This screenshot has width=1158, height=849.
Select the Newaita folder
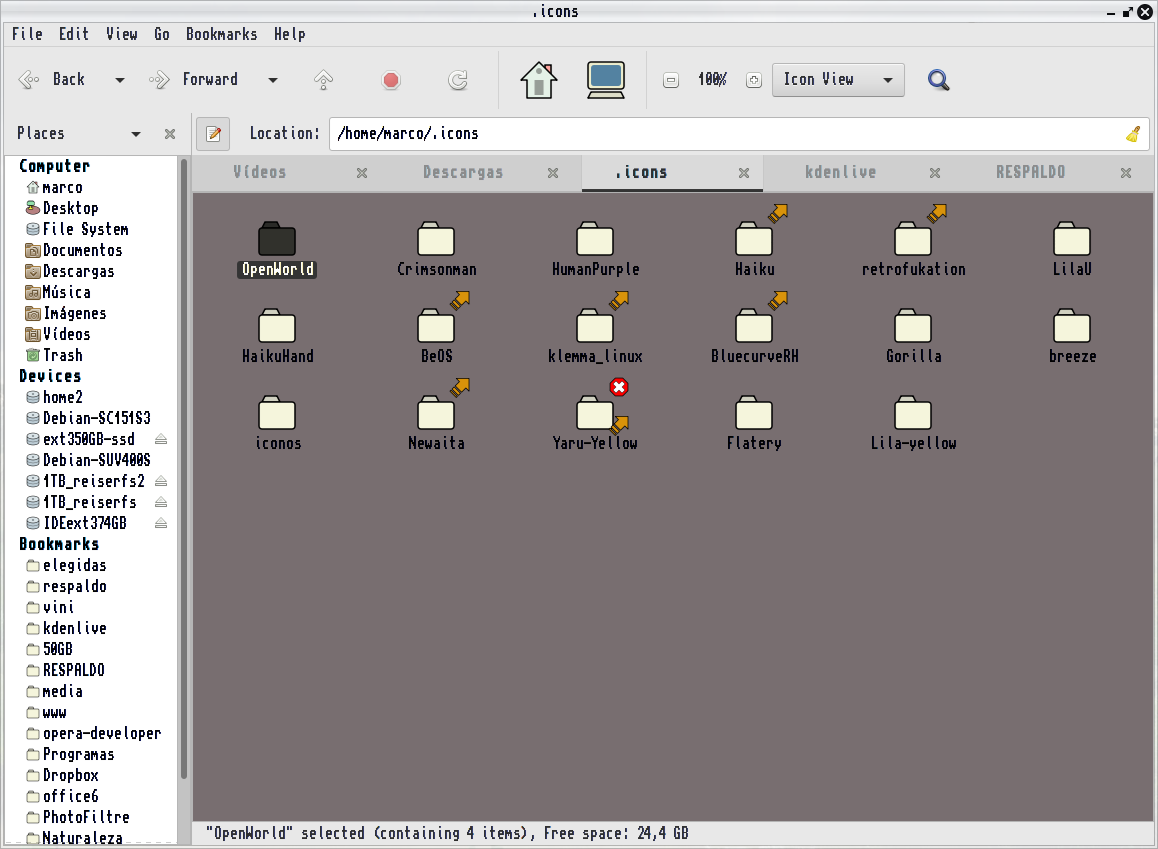[x=436, y=424]
